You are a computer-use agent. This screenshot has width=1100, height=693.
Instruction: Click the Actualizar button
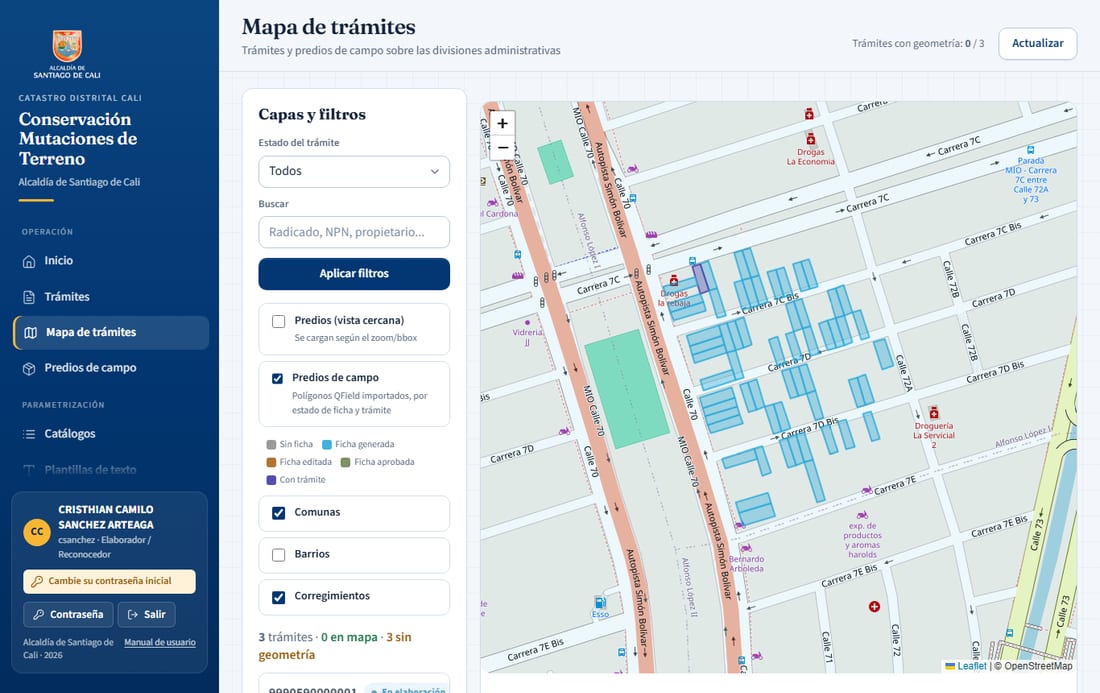pos(1038,43)
